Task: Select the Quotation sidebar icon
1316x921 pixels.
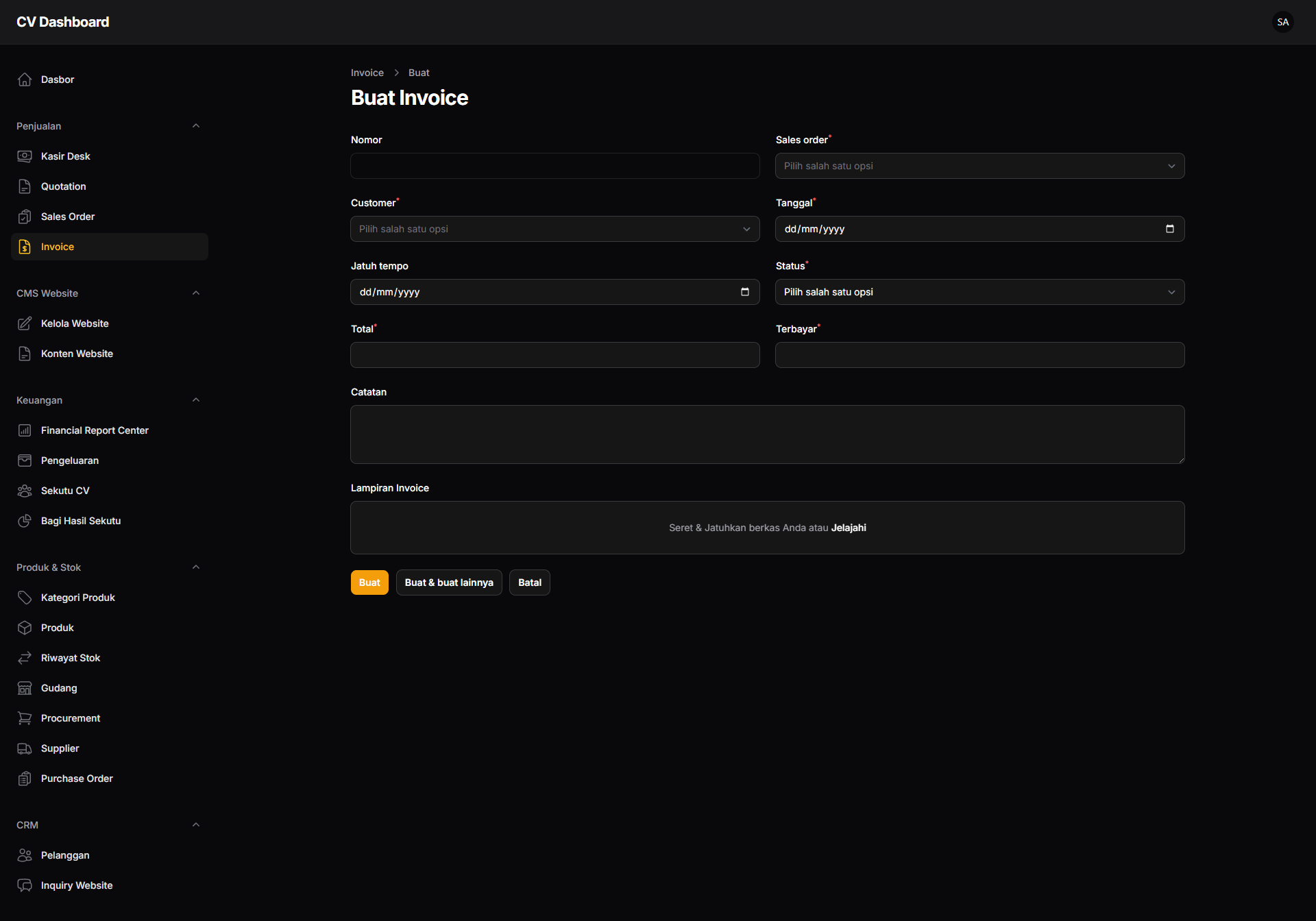Action: (x=25, y=186)
